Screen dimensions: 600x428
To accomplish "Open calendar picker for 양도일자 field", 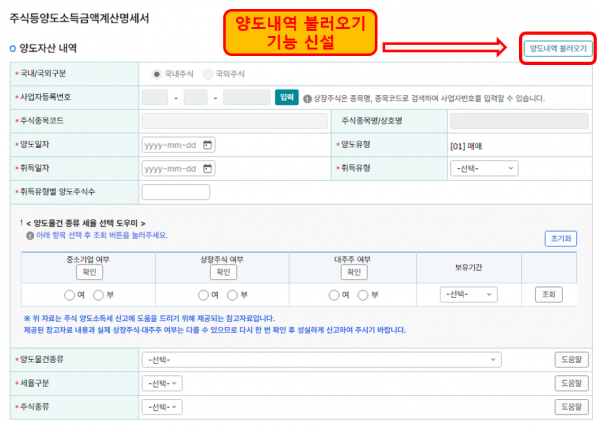I will pyautogui.click(x=207, y=144).
